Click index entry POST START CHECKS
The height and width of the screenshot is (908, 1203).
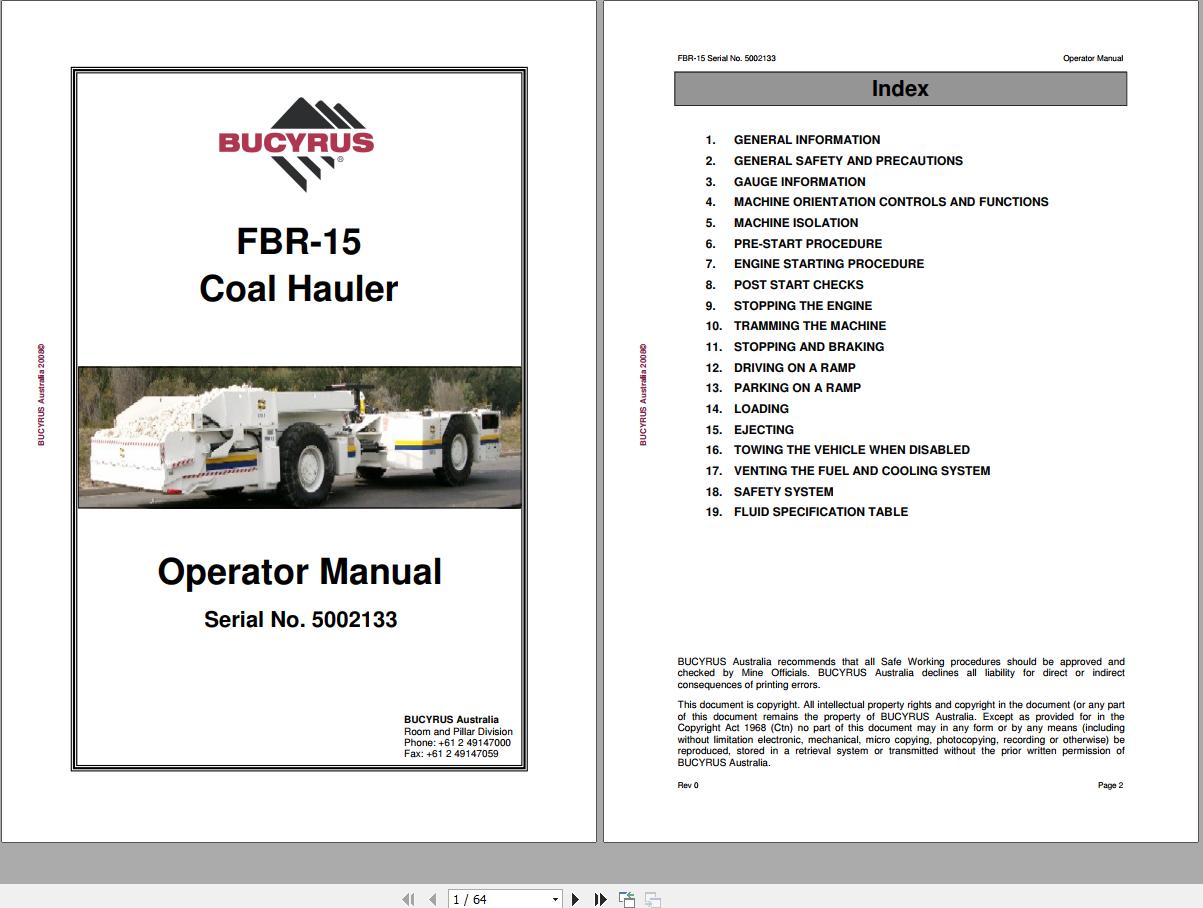799,285
